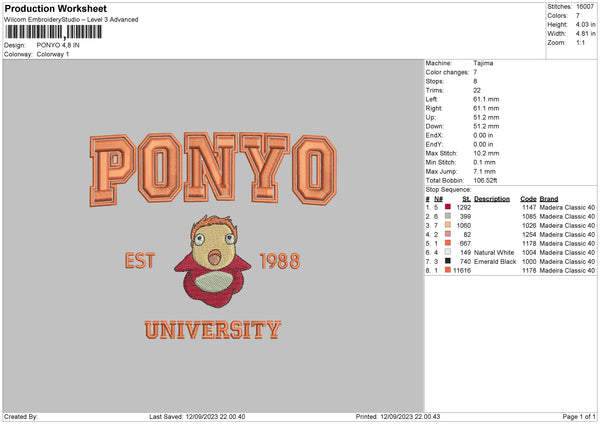600x424 pixels.
Task: Click the Code column header
Action: [x=529, y=198]
